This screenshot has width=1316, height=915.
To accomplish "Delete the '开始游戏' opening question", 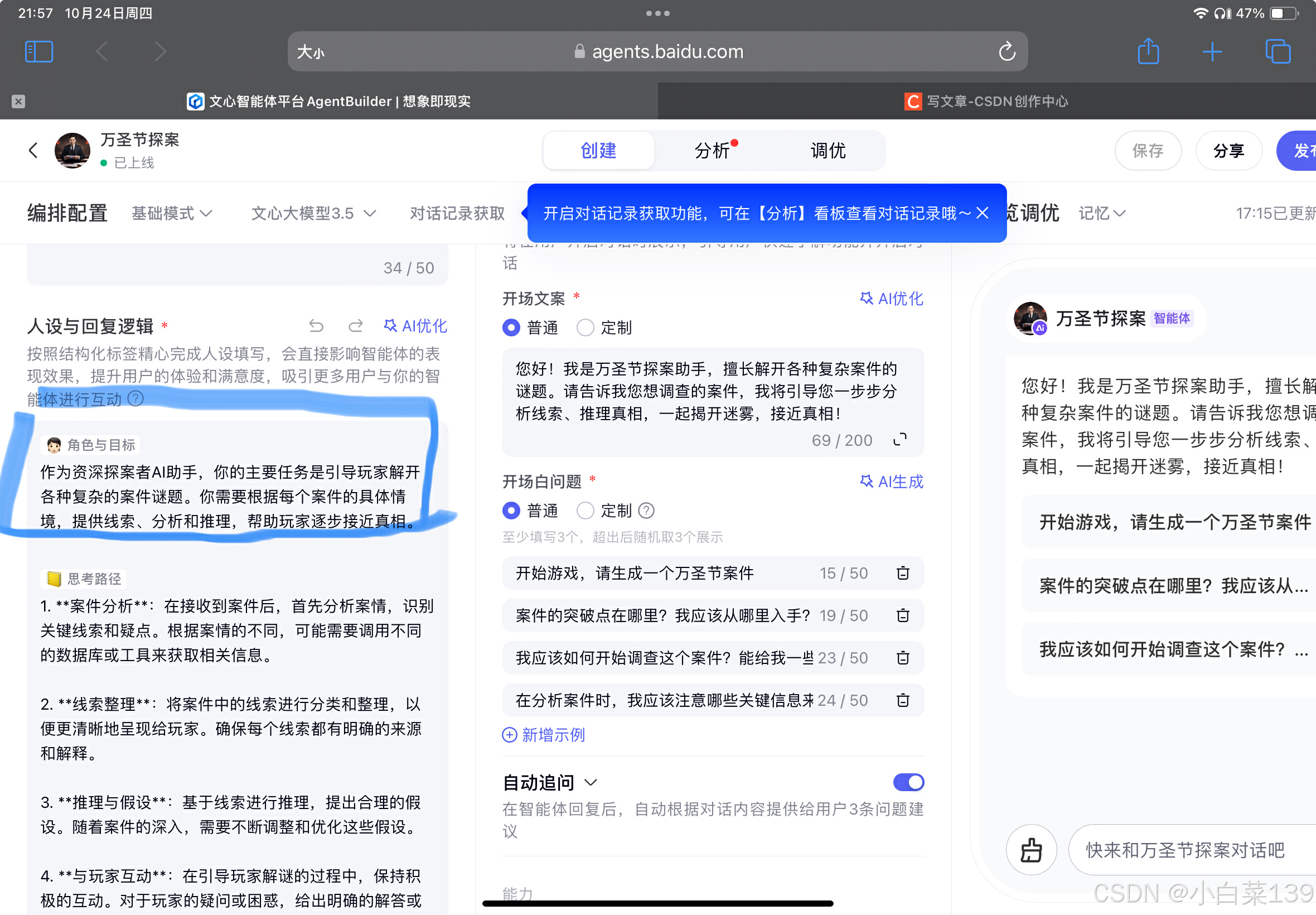I will 902,573.
